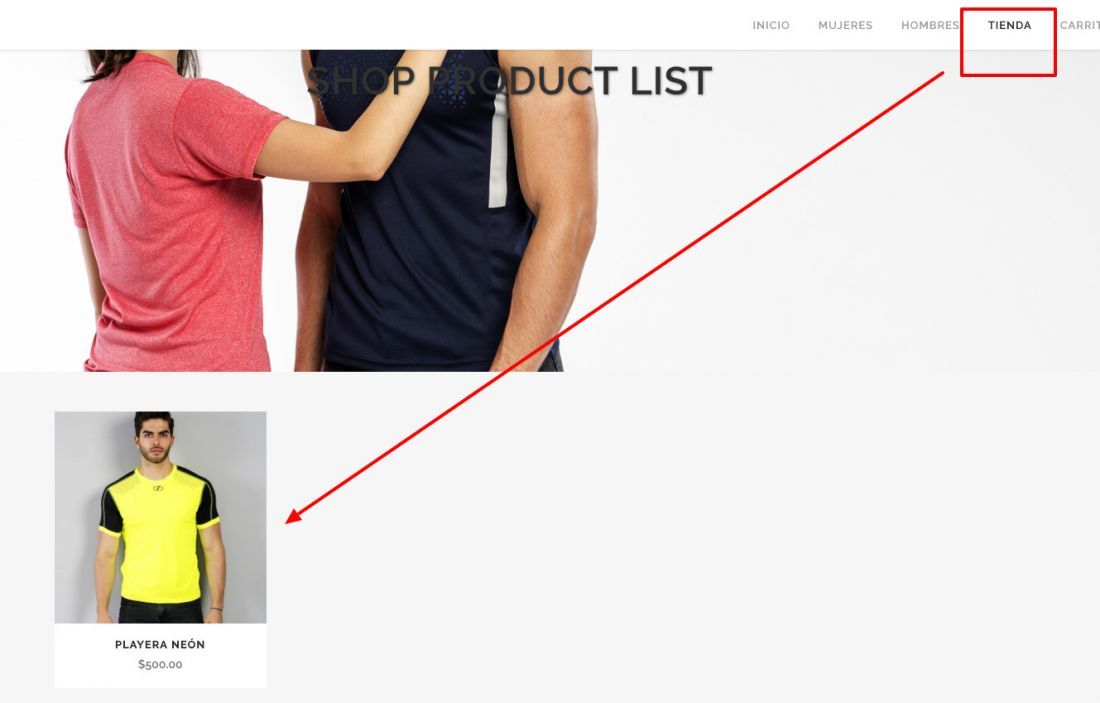Click the model's face in product photo

pos(154,438)
